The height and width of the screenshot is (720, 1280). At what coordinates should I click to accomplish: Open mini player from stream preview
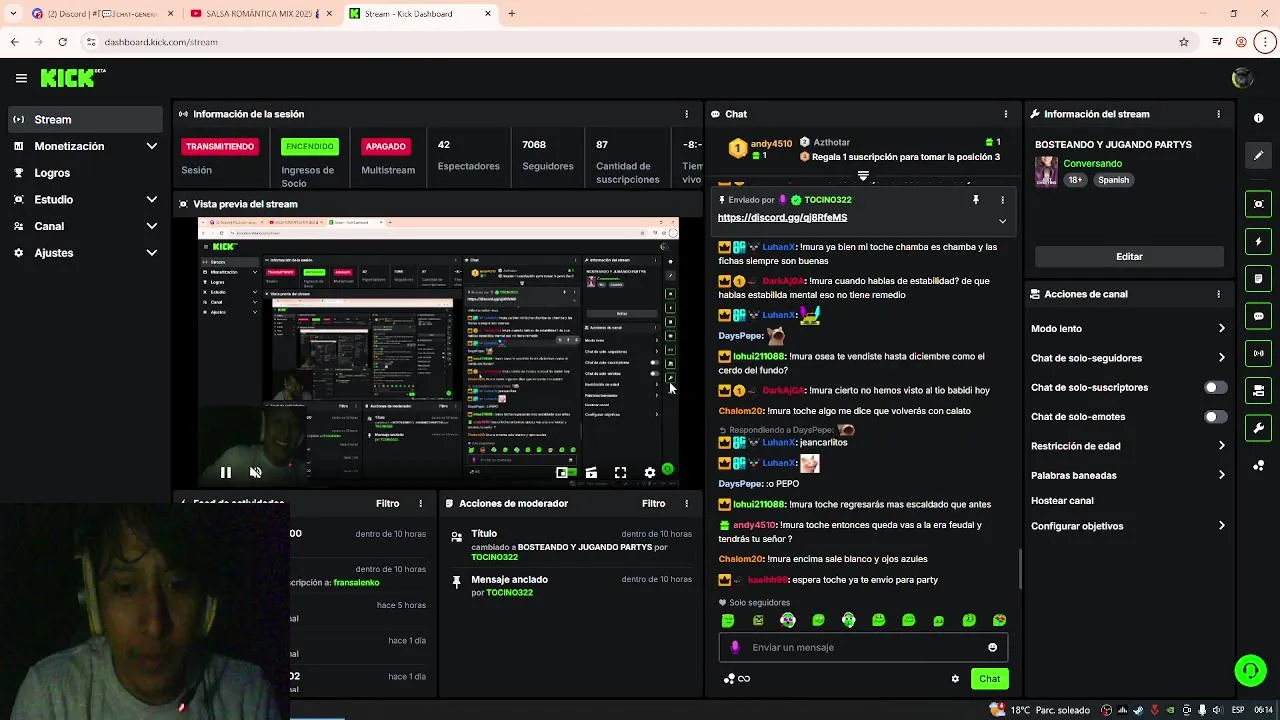(562, 473)
